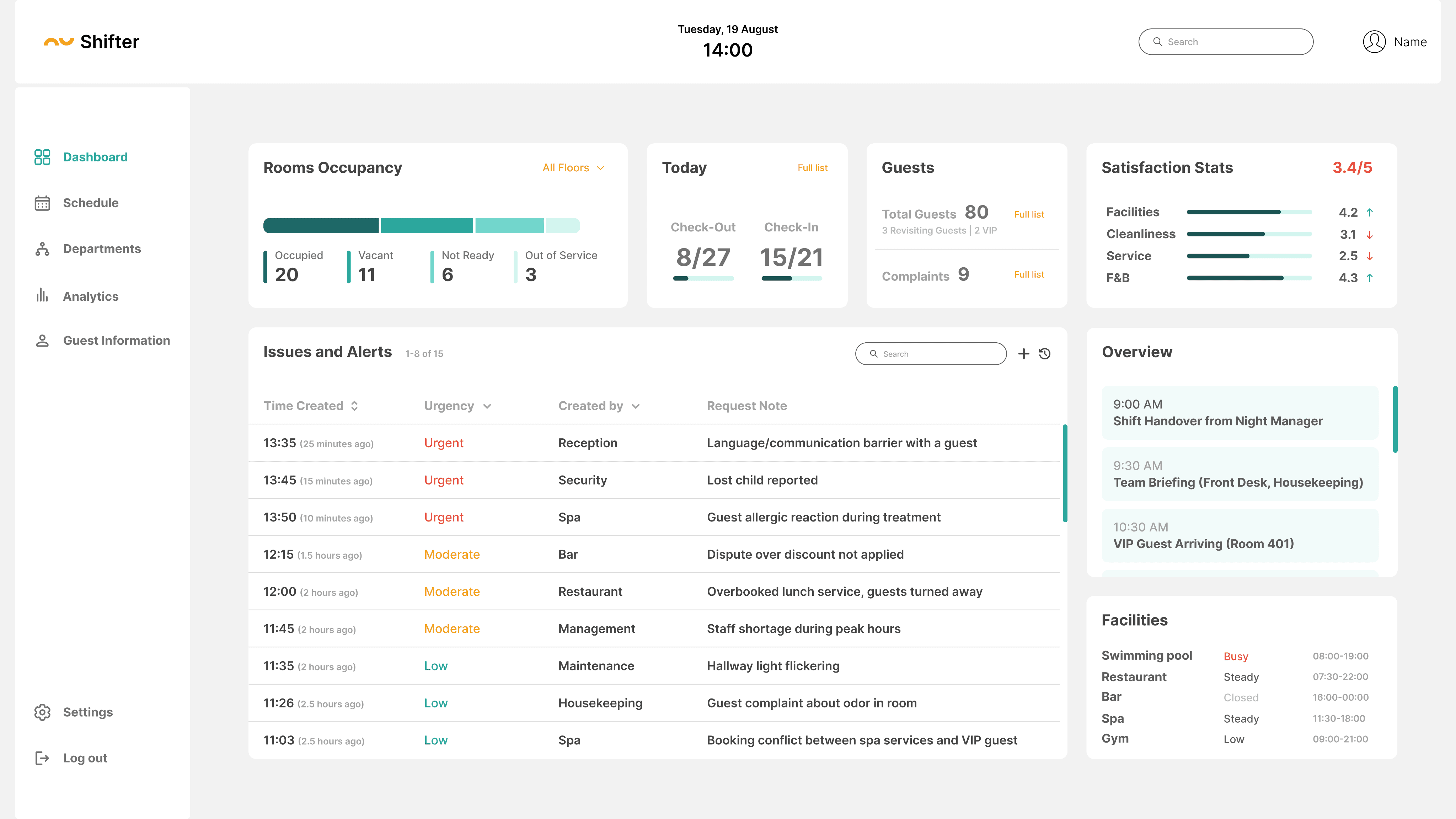Click the Departments hierarchy icon
Viewport: 1456px width, 819px height.
pyautogui.click(x=42, y=249)
